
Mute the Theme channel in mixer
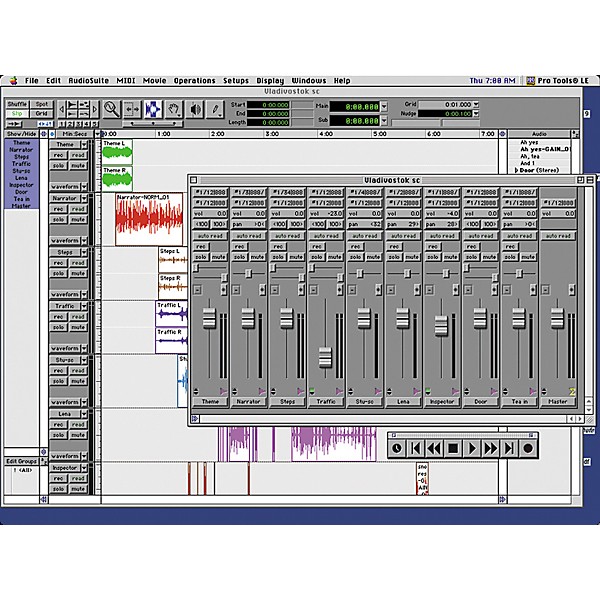tap(219, 258)
